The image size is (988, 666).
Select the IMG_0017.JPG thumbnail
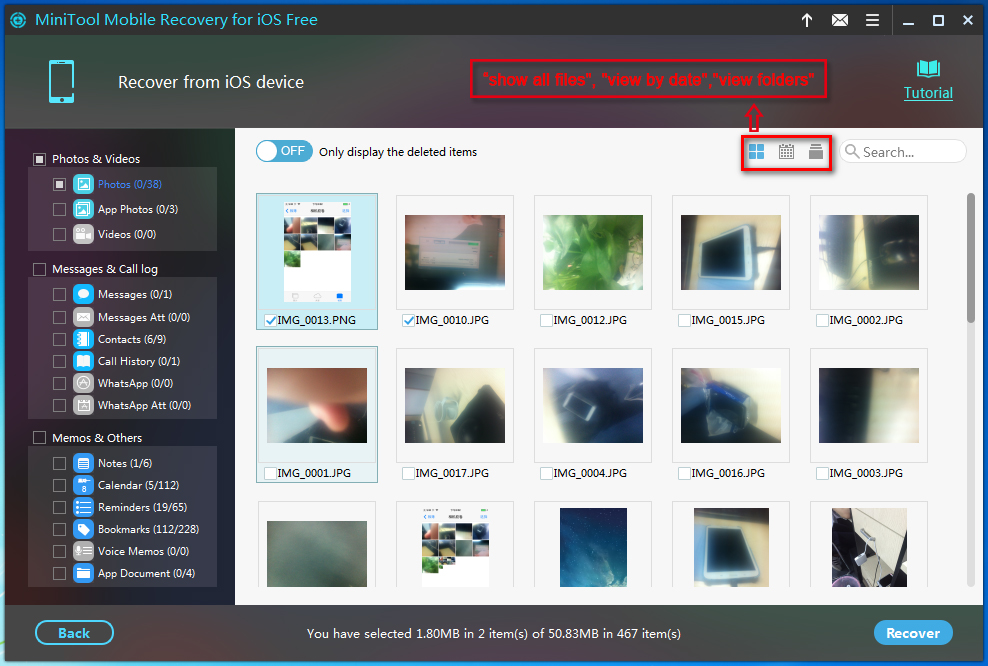pos(455,405)
